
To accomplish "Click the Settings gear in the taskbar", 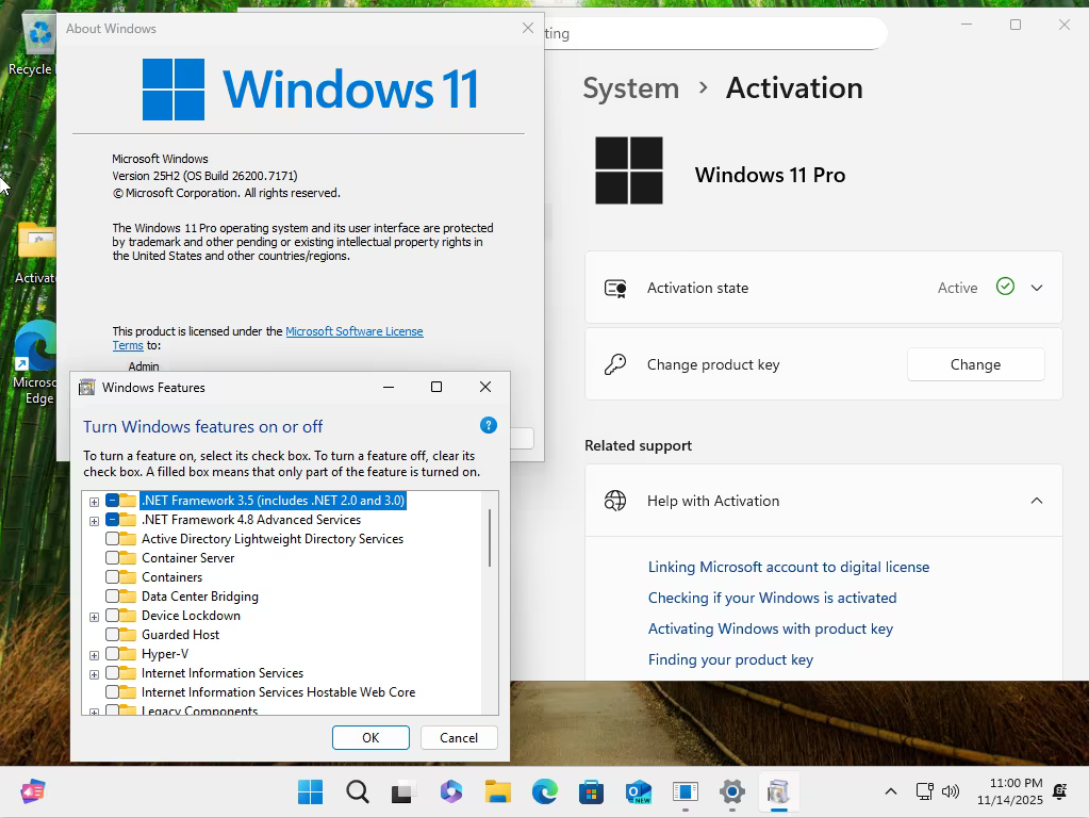I will pyautogui.click(x=732, y=793).
